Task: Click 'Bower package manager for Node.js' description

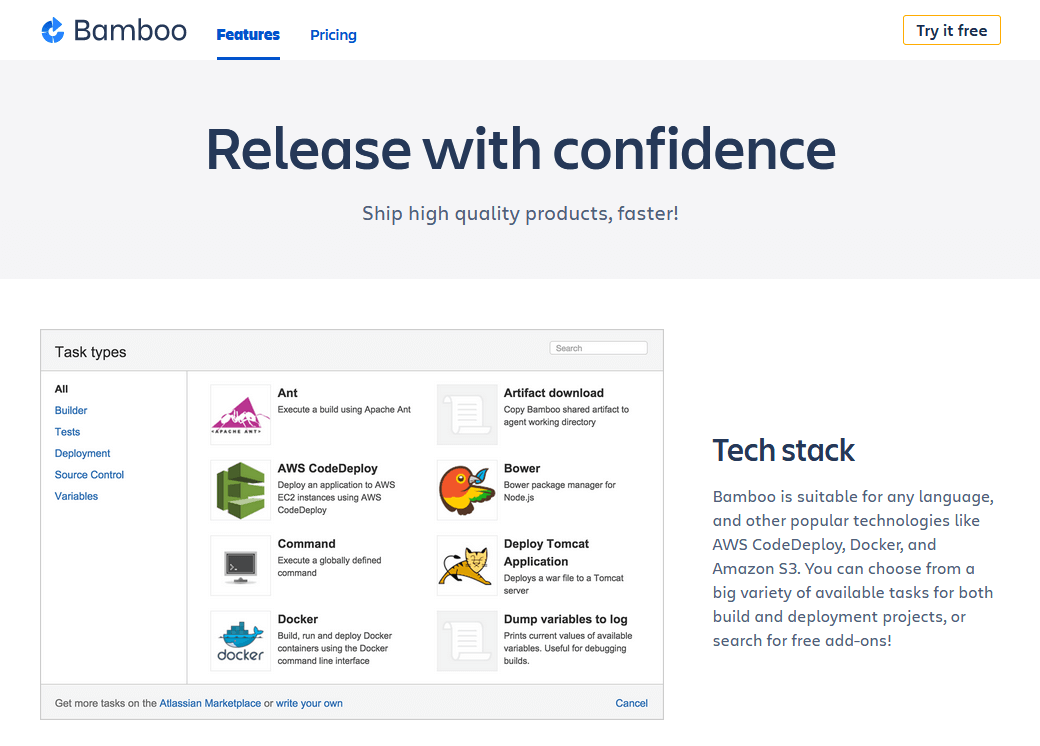Action: tap(560, 491)
